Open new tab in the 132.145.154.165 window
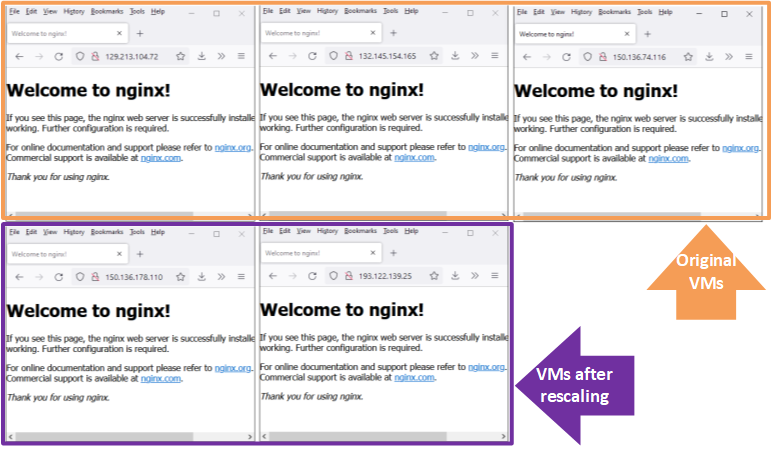This screenshot has height=449, width=772. point(393,33)
